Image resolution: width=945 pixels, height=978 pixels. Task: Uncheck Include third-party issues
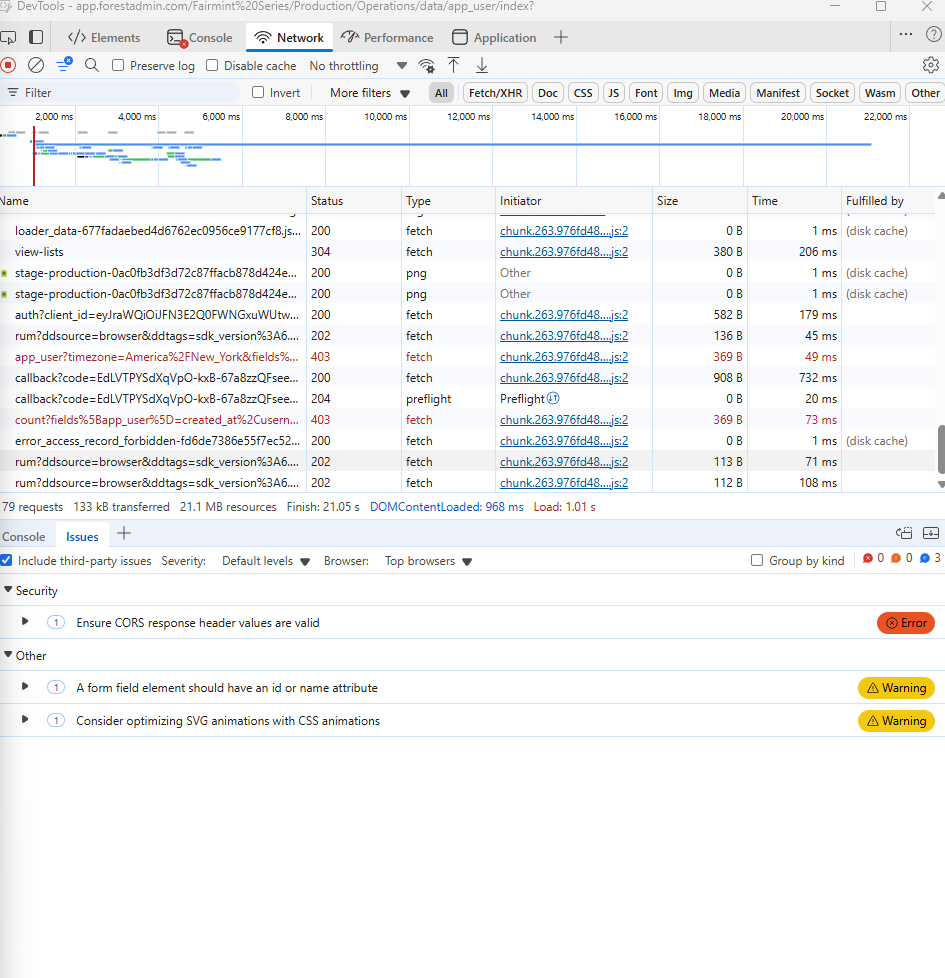pyautogui.click(x=6, y=561)
